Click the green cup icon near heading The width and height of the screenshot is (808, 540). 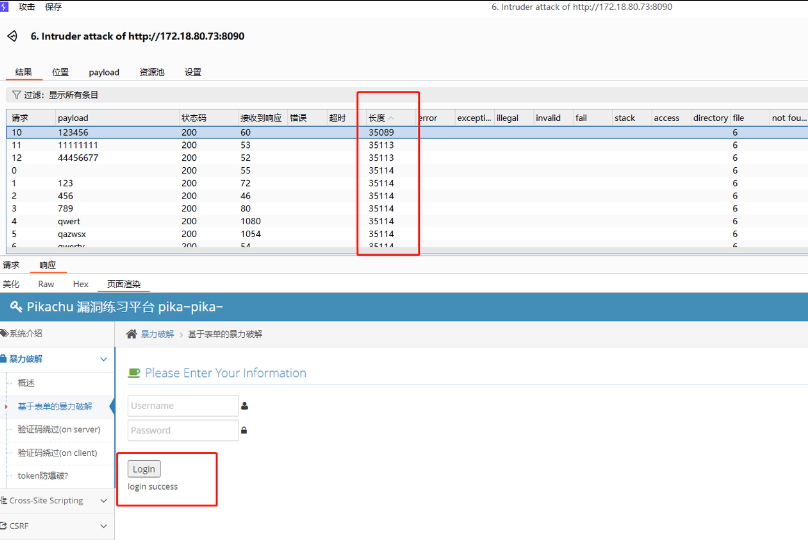pos(134,373)
